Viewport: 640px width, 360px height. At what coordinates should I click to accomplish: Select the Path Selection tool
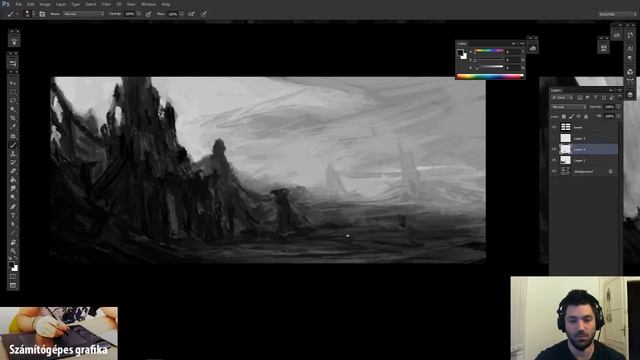click(x=13, y=224)
